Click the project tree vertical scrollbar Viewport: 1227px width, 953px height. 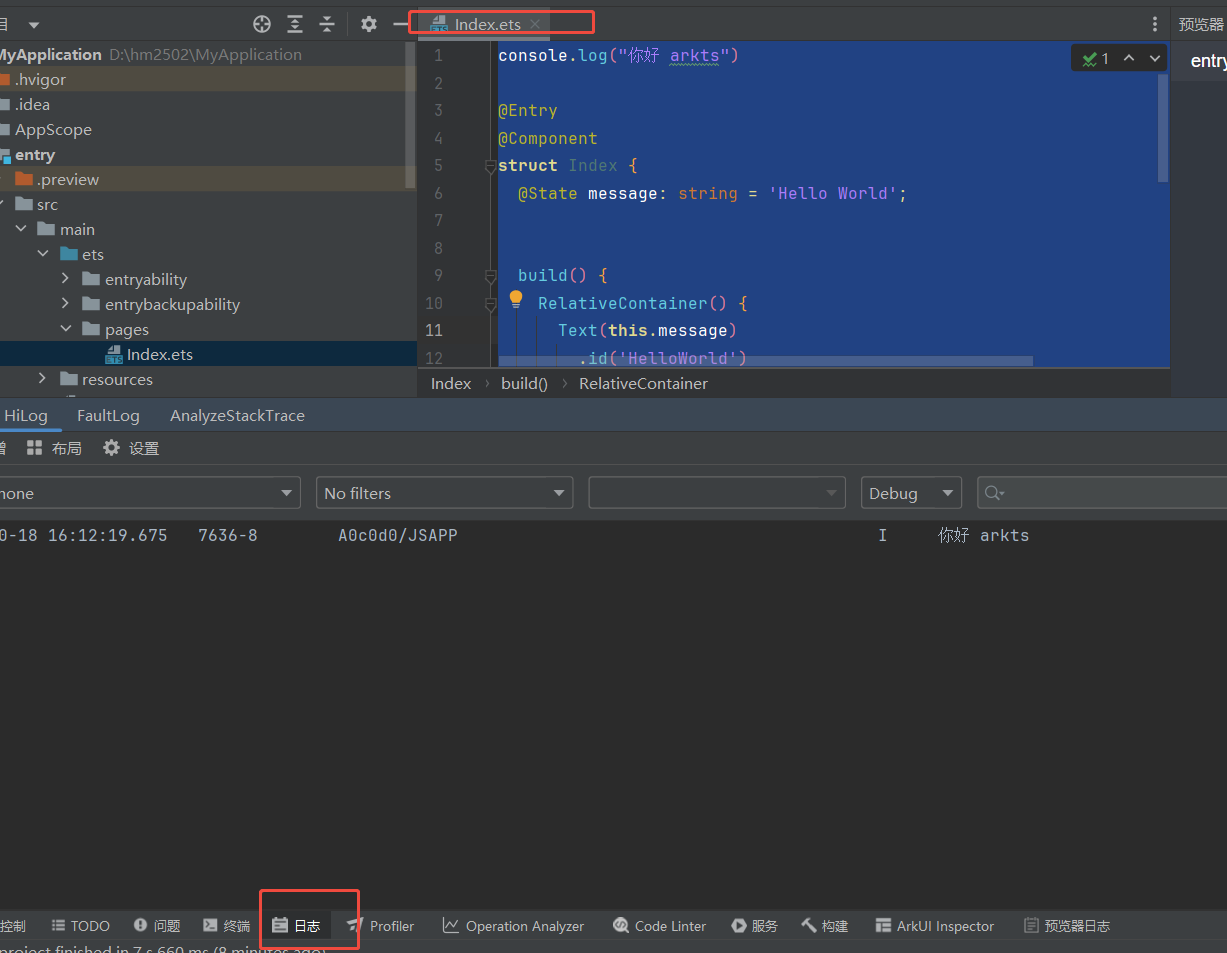point(410,115)
